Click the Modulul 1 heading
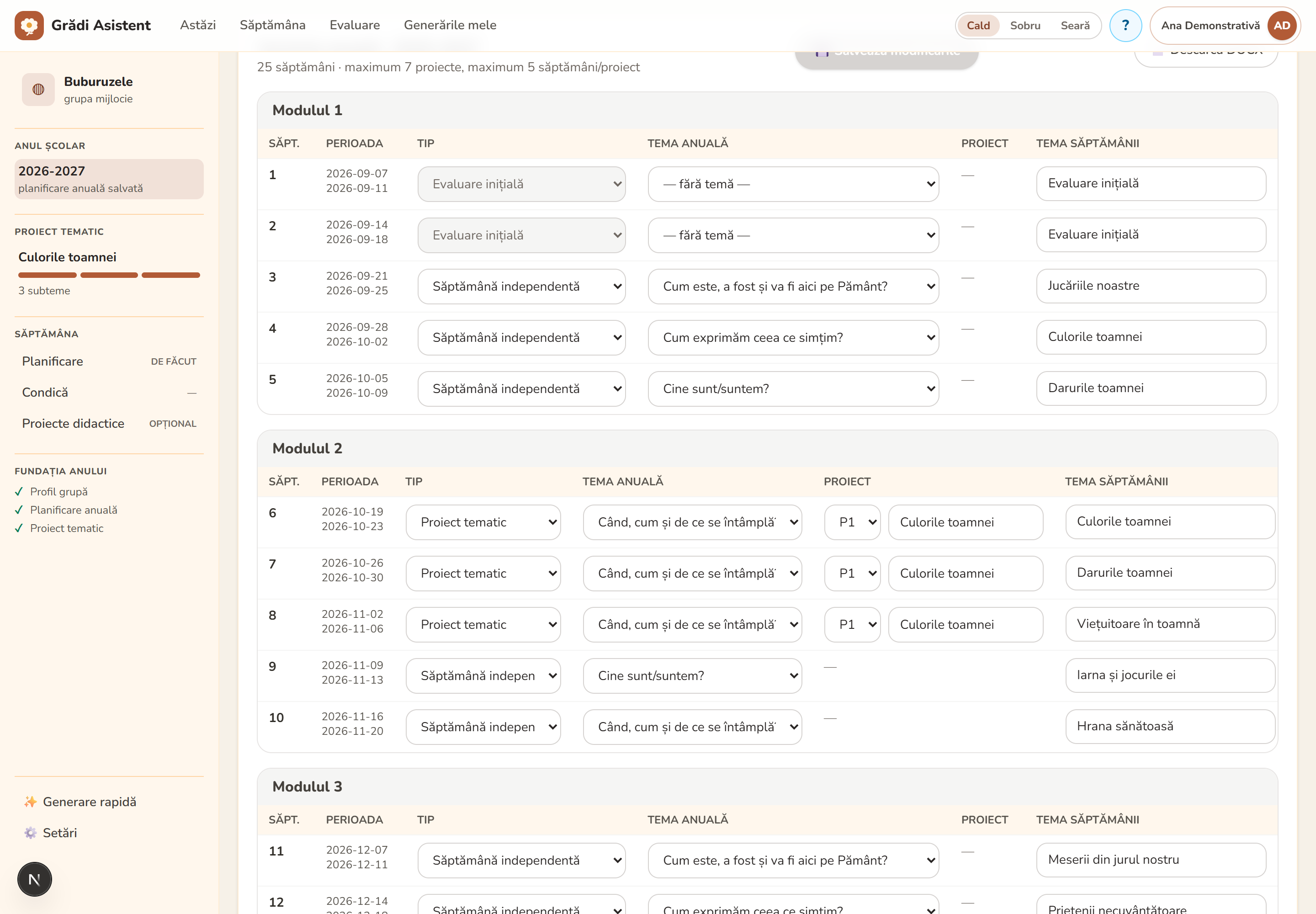This screenshot has height=914, width=1316. click(x=307, y=111)
